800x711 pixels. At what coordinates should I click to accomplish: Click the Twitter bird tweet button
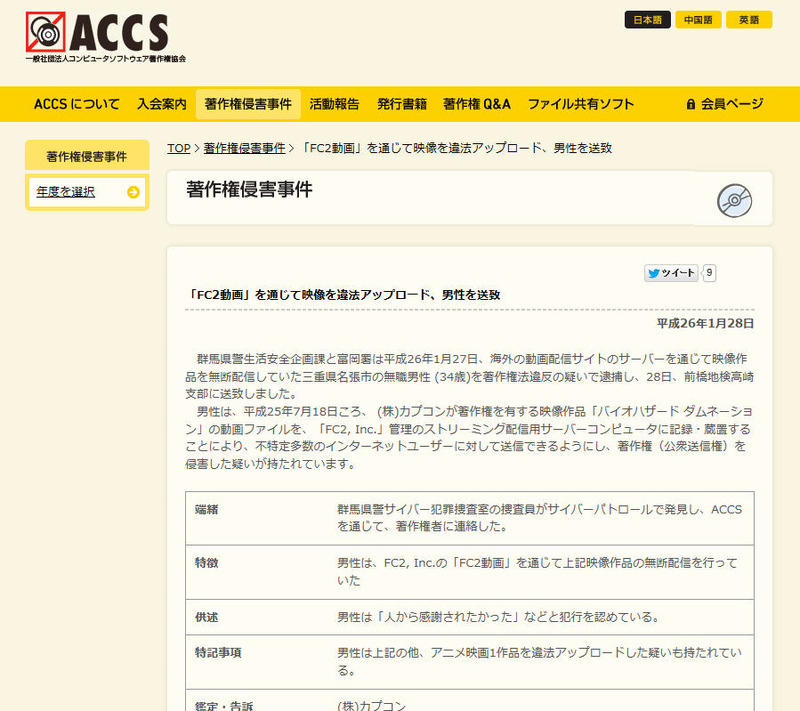pos(671,273)
